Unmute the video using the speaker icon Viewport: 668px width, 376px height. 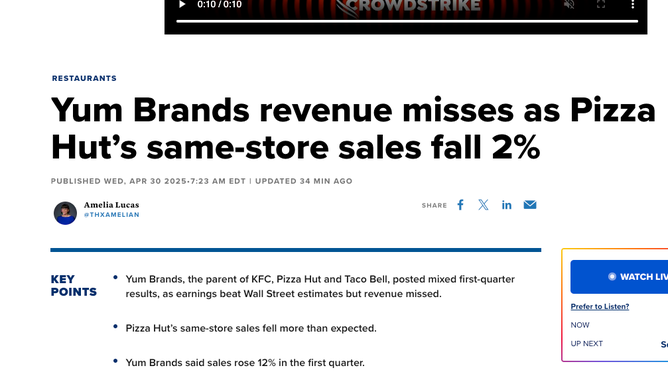pyautogui.click(x=569, y=5)
